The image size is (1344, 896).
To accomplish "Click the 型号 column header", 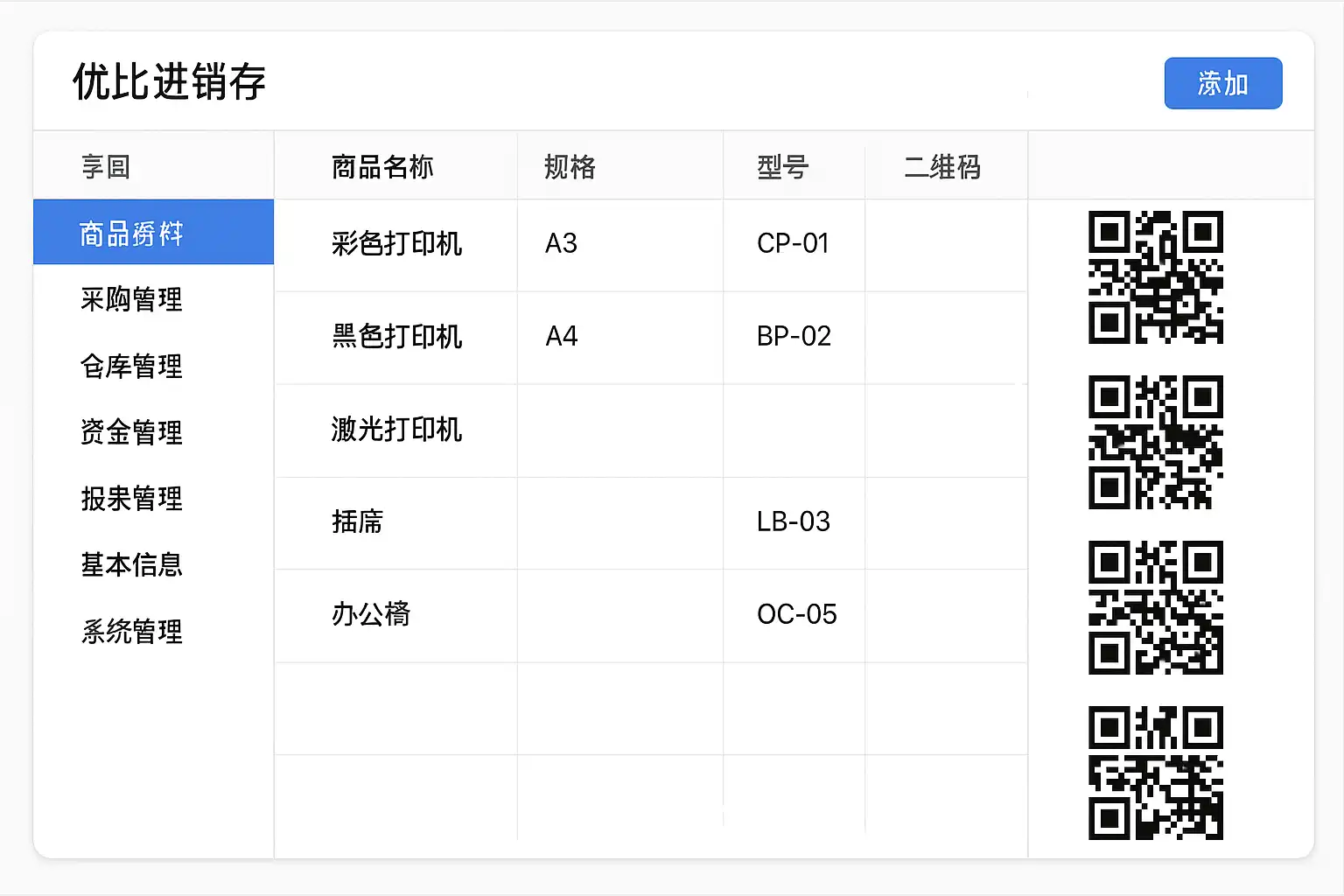I will (x=782, y=167).
